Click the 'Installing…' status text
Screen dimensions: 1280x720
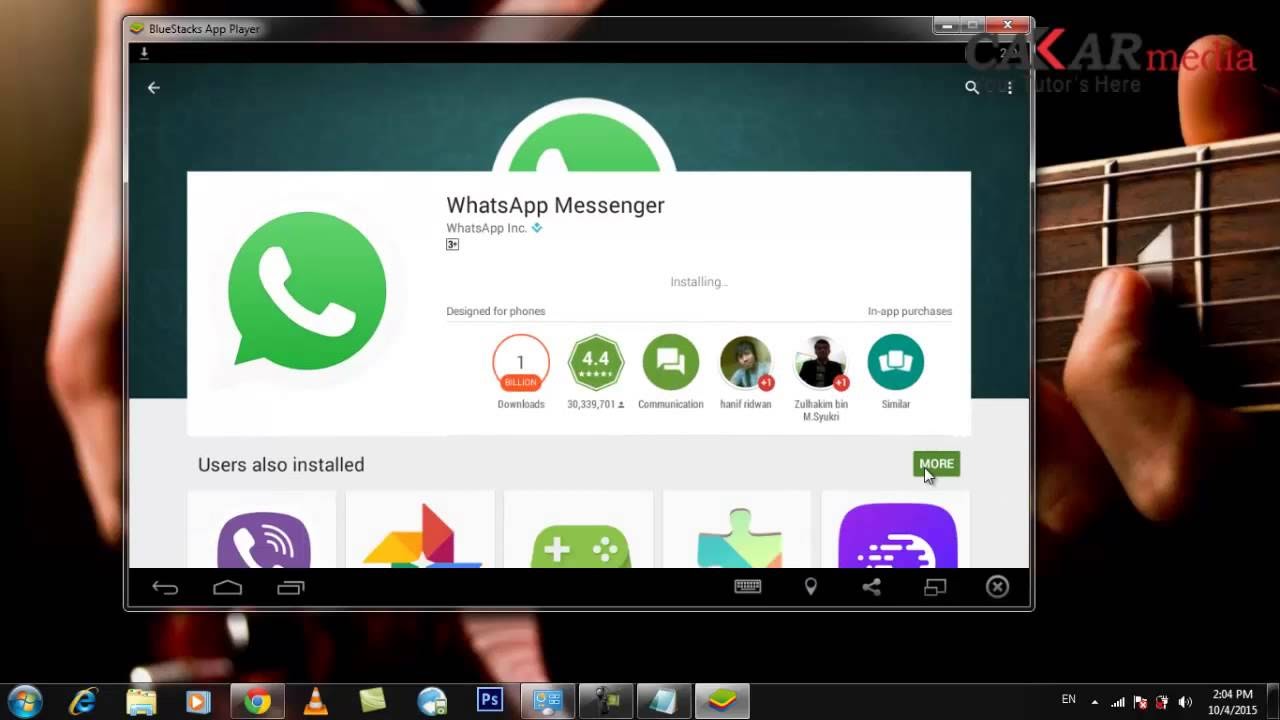point(699,282)
